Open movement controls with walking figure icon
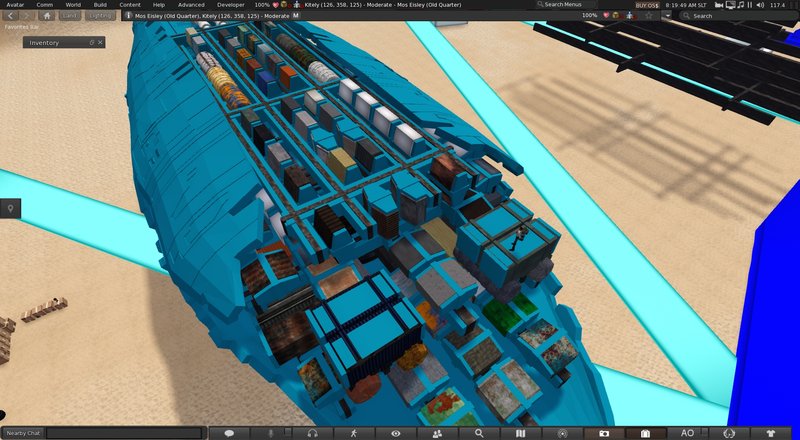The height and width of the screenshot is (440, 800). pos(354,433)
